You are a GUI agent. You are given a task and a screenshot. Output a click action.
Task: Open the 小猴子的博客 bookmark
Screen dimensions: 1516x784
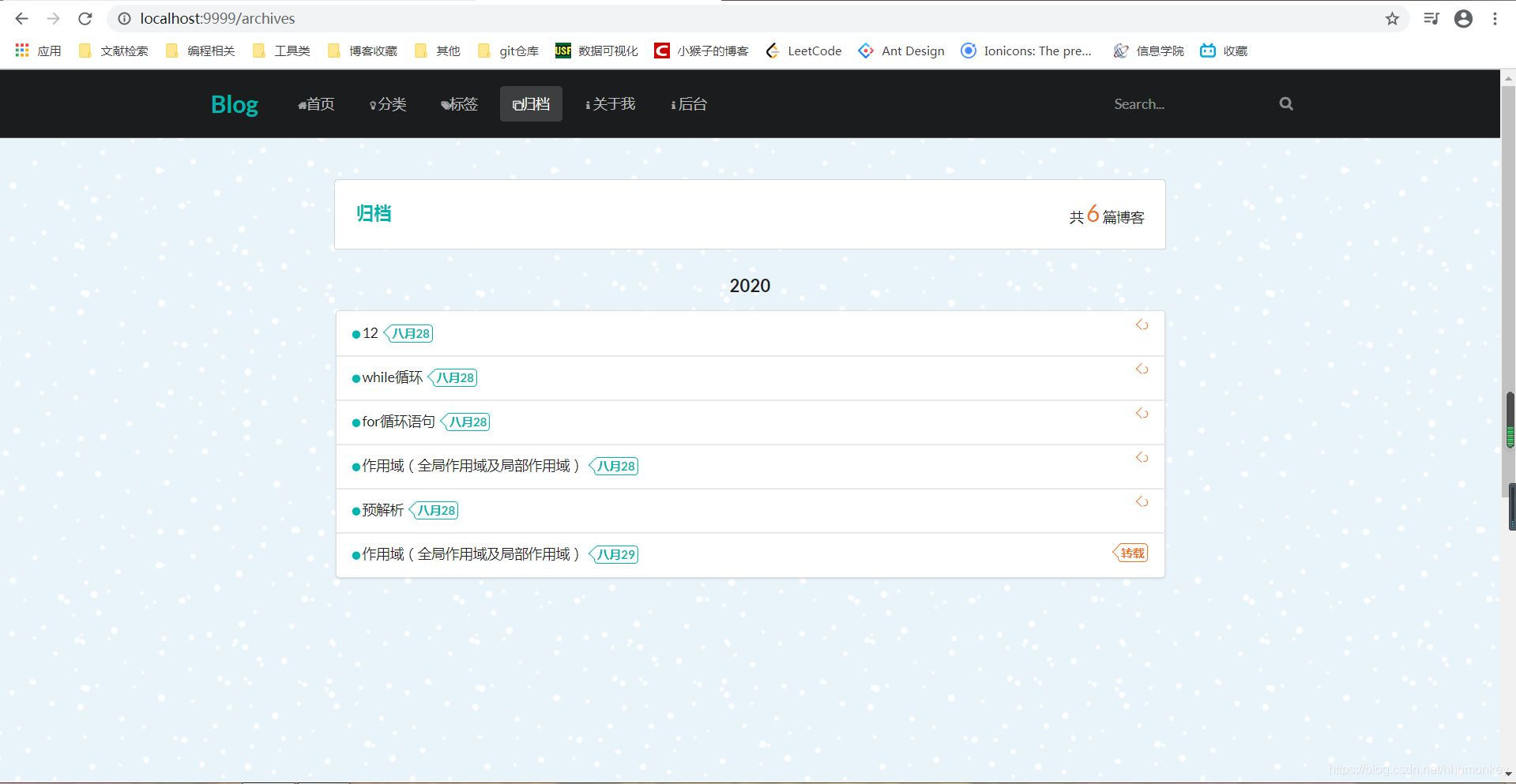pyautogui.click(x=702, y=51)
